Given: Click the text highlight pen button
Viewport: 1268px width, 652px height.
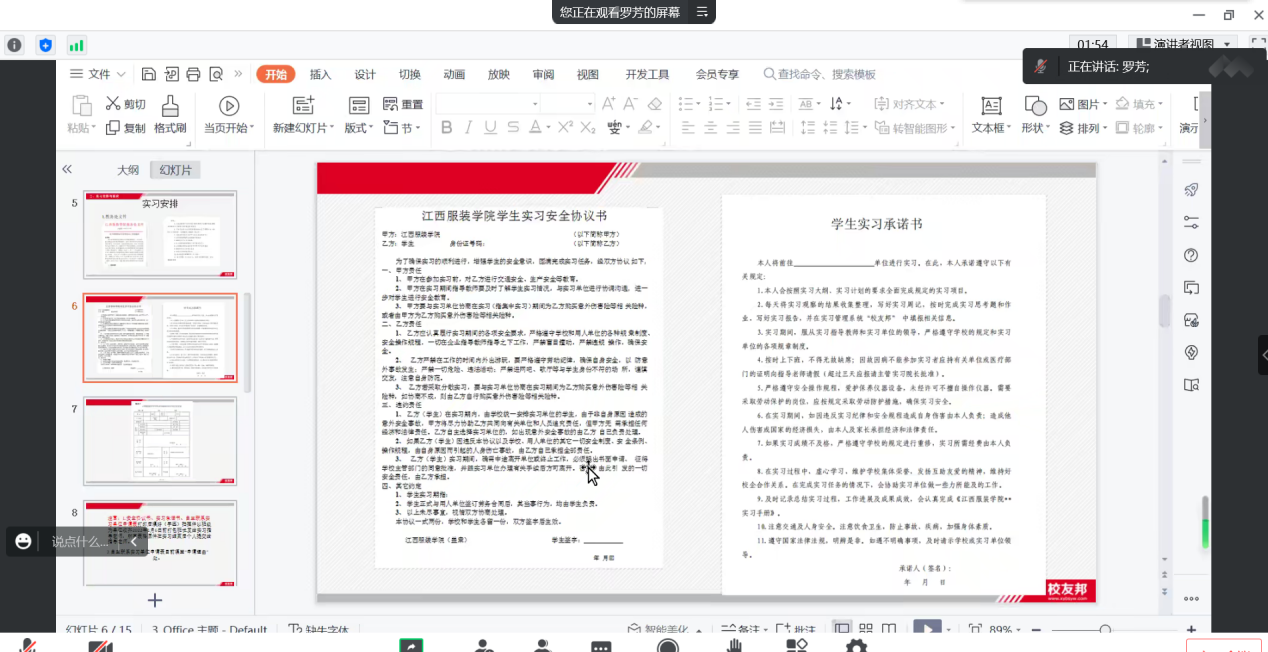Looking at the screenshot, I should [646, 128].
